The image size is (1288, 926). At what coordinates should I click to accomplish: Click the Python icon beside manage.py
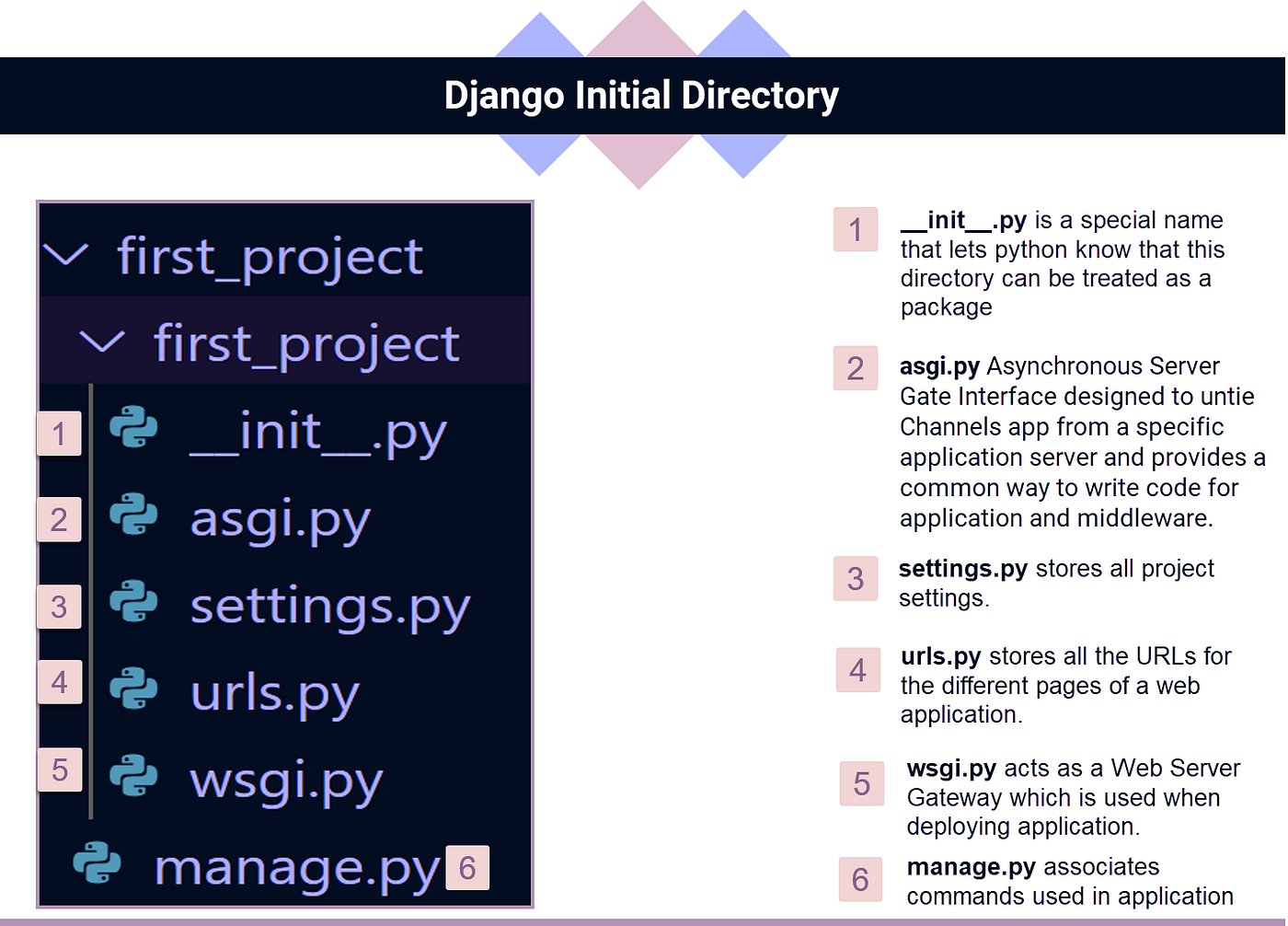(97, 863)
